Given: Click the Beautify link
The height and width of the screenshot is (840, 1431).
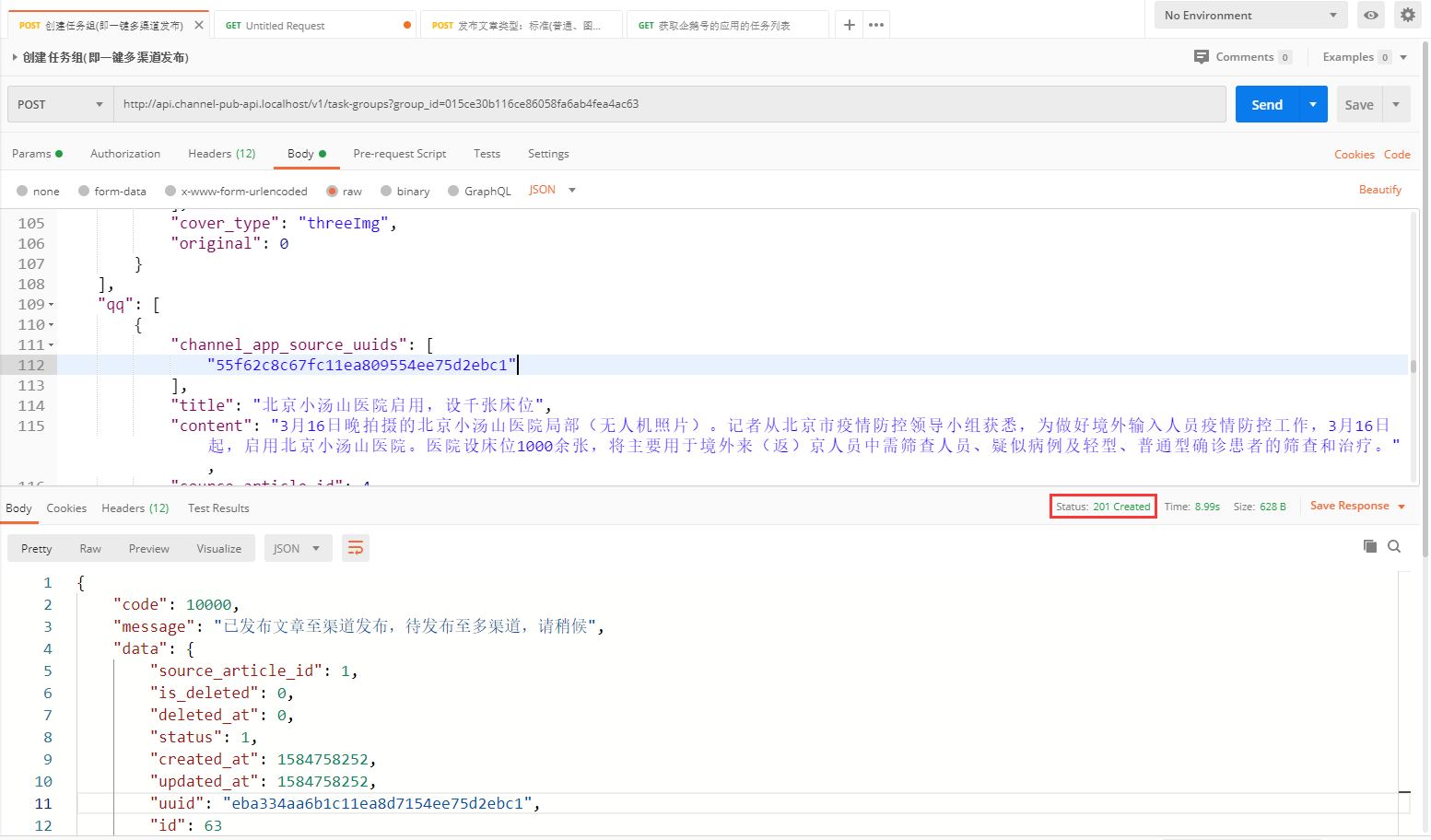Looking at the screenshot, I should [1379, 190].
